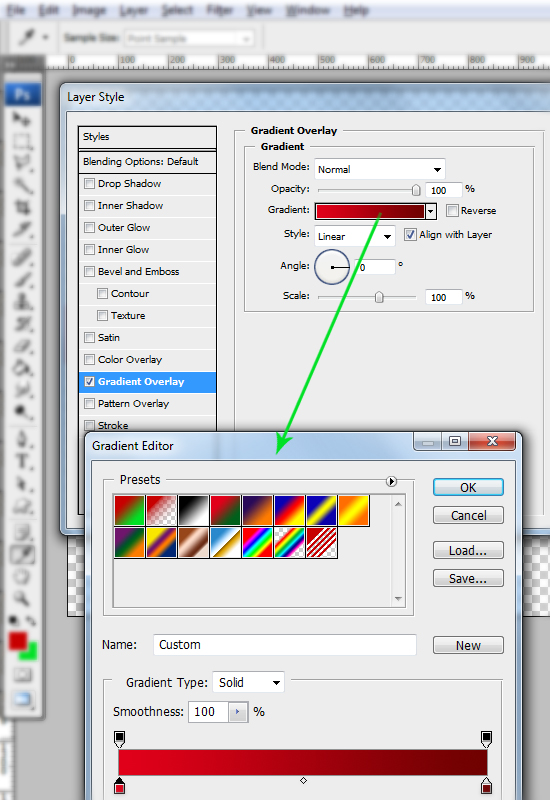Select the Eraser tool
This screenshot has height=800, width=550.
21,346
